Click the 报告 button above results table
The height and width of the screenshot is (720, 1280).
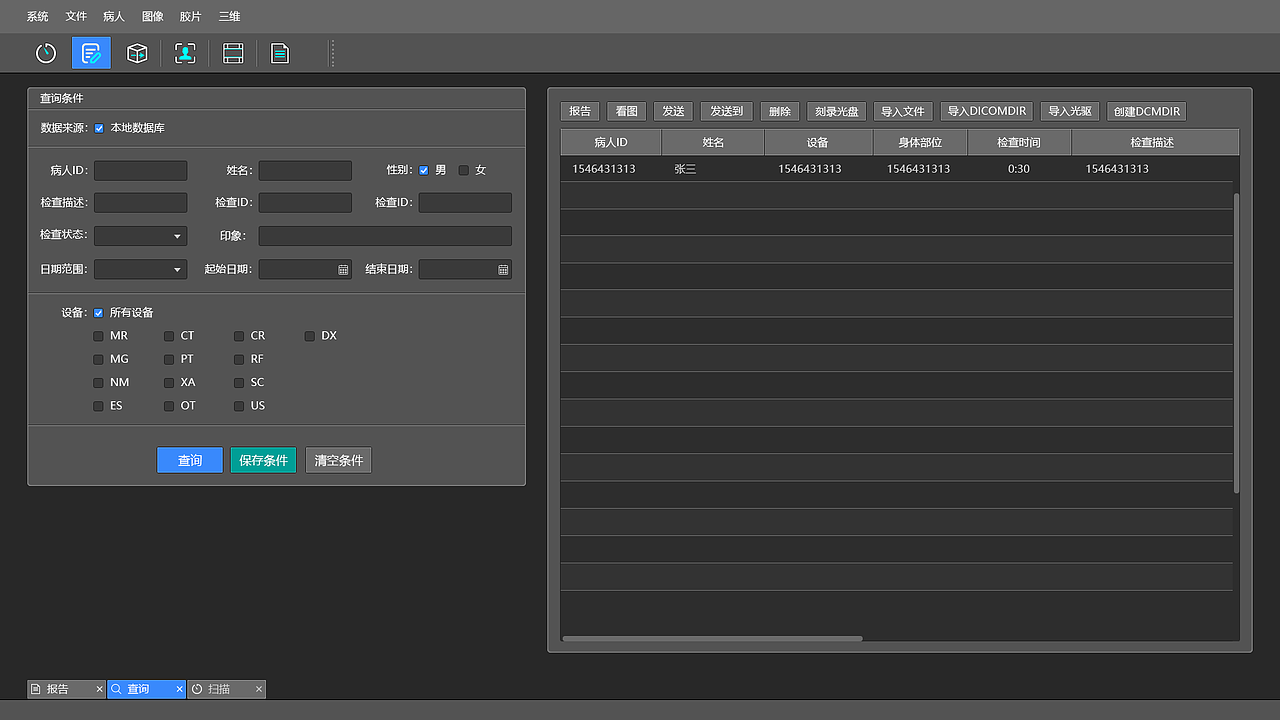pos(580,111)
